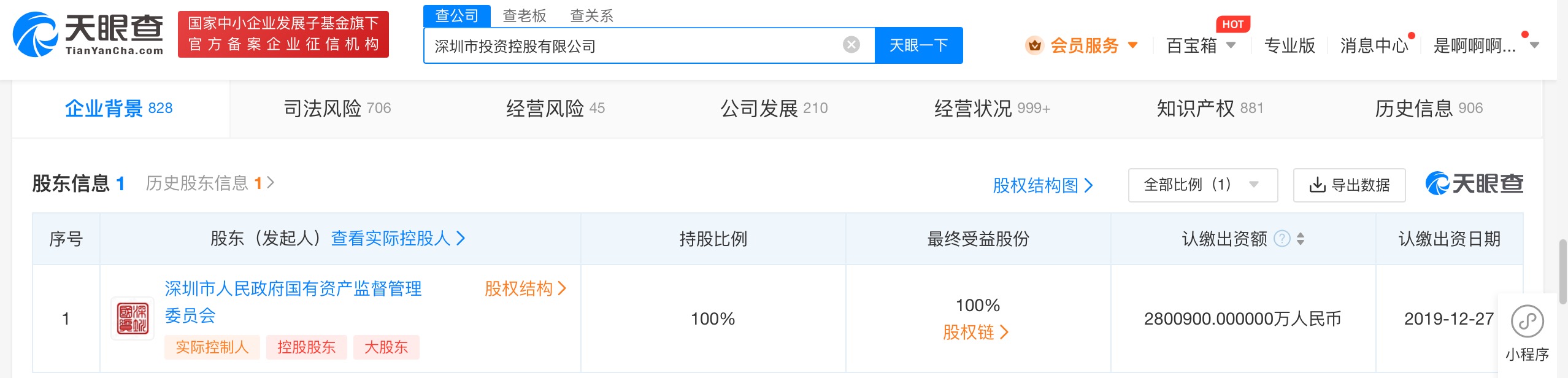
Task: Click the red 国家中小企业发展子基金 banner
Action: coord(283,34)
